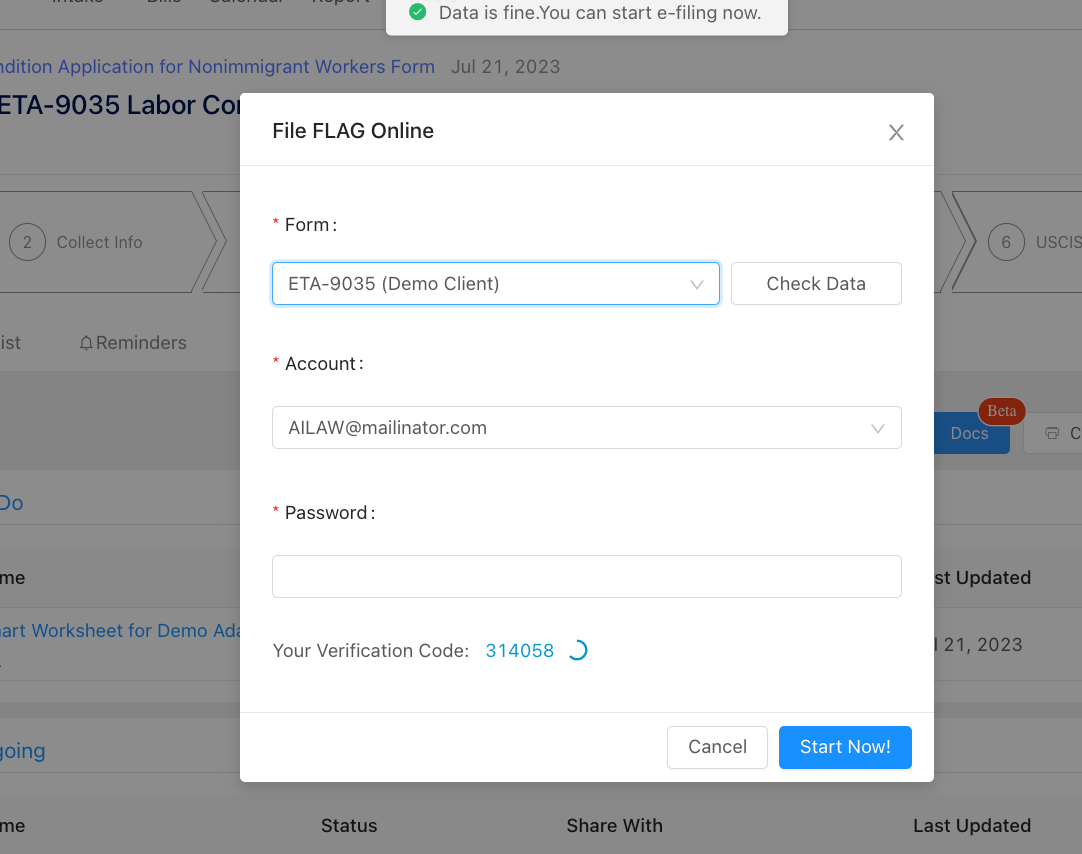Click the verification code refresh spinner
The image size is (1082, 854).
578,651
